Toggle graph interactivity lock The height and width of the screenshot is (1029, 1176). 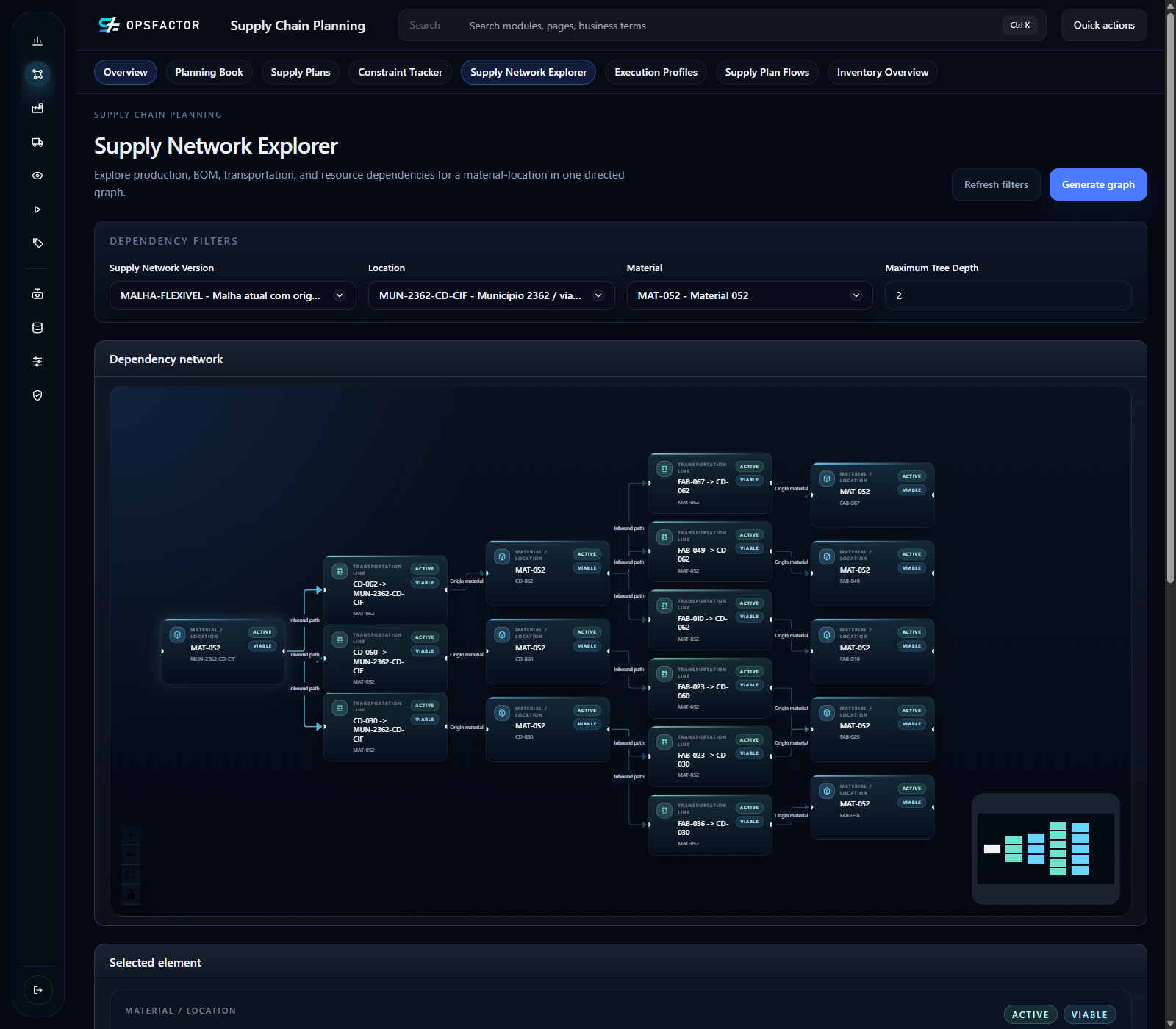point(131,894)
